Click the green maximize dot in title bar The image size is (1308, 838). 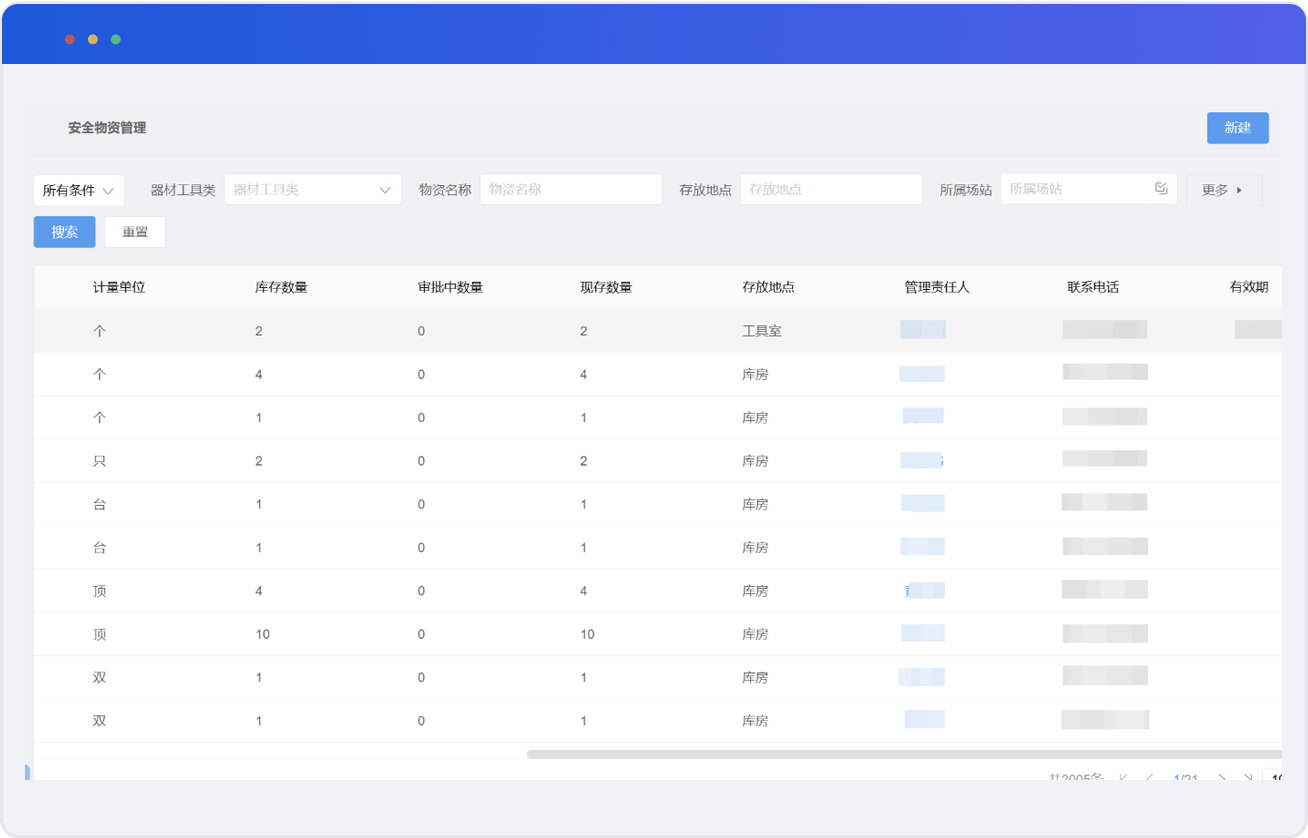click(116, 39)
